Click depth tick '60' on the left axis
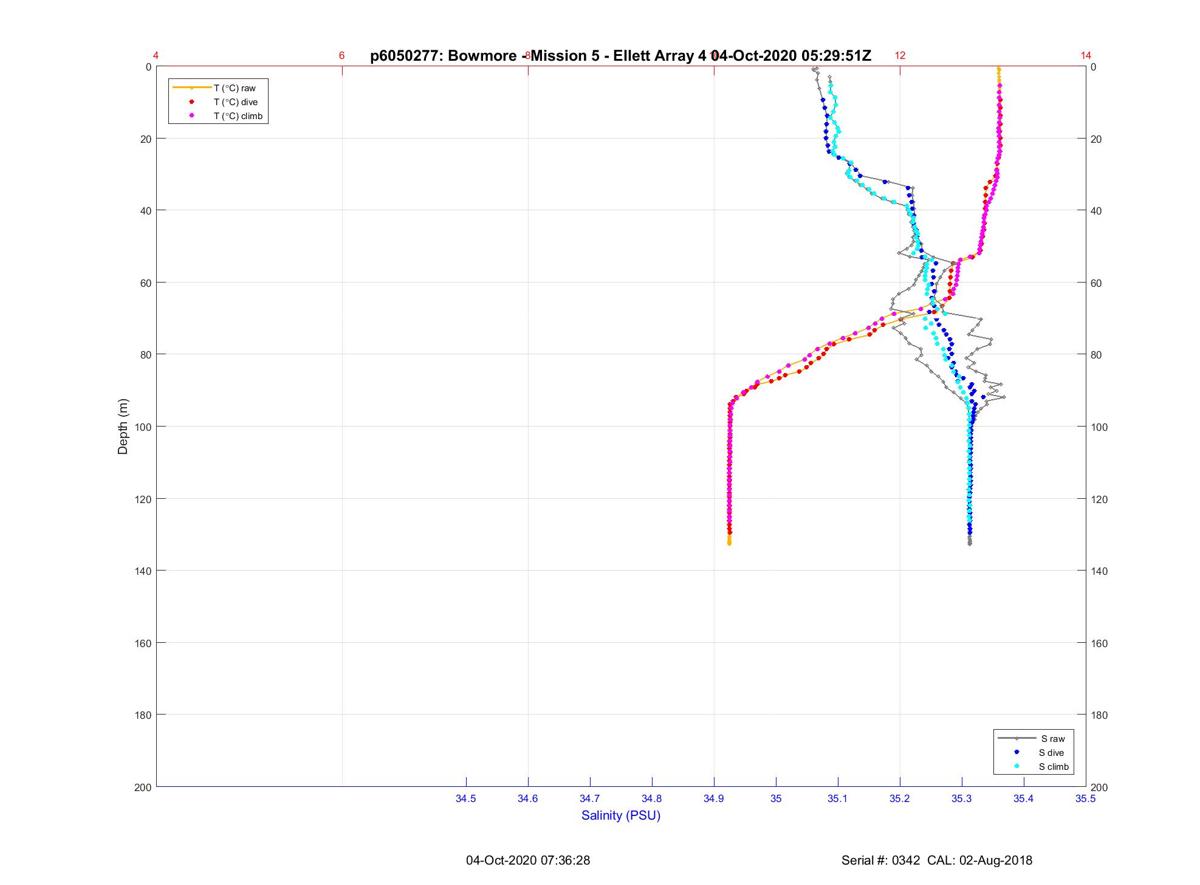1200x885 pixels. pyautogui.click(x=145, y=283)
